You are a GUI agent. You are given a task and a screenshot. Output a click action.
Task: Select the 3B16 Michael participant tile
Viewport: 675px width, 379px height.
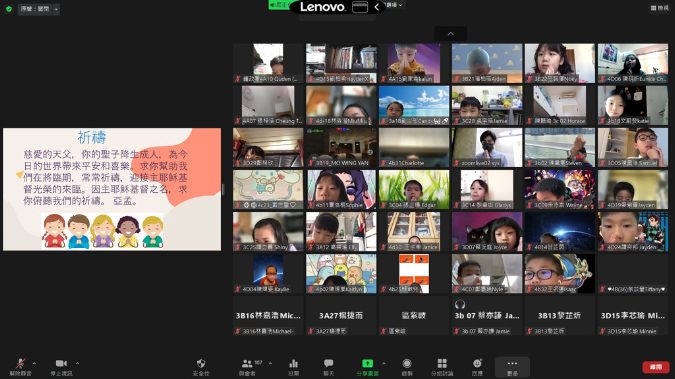point(268,316)
